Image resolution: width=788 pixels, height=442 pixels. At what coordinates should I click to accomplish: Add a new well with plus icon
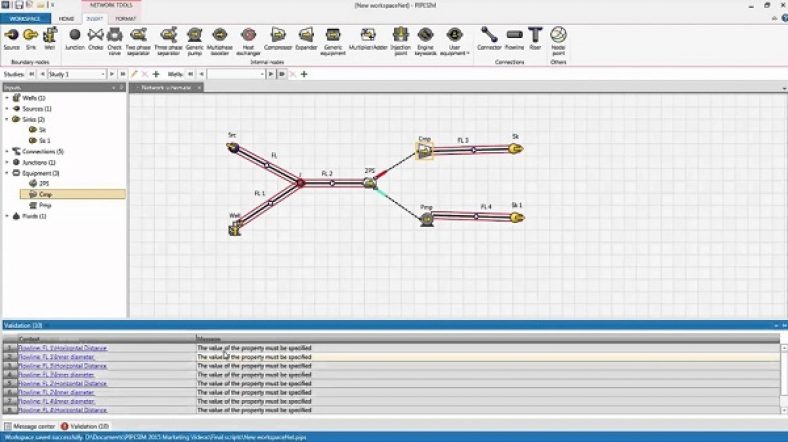click(x=304, y=74)
